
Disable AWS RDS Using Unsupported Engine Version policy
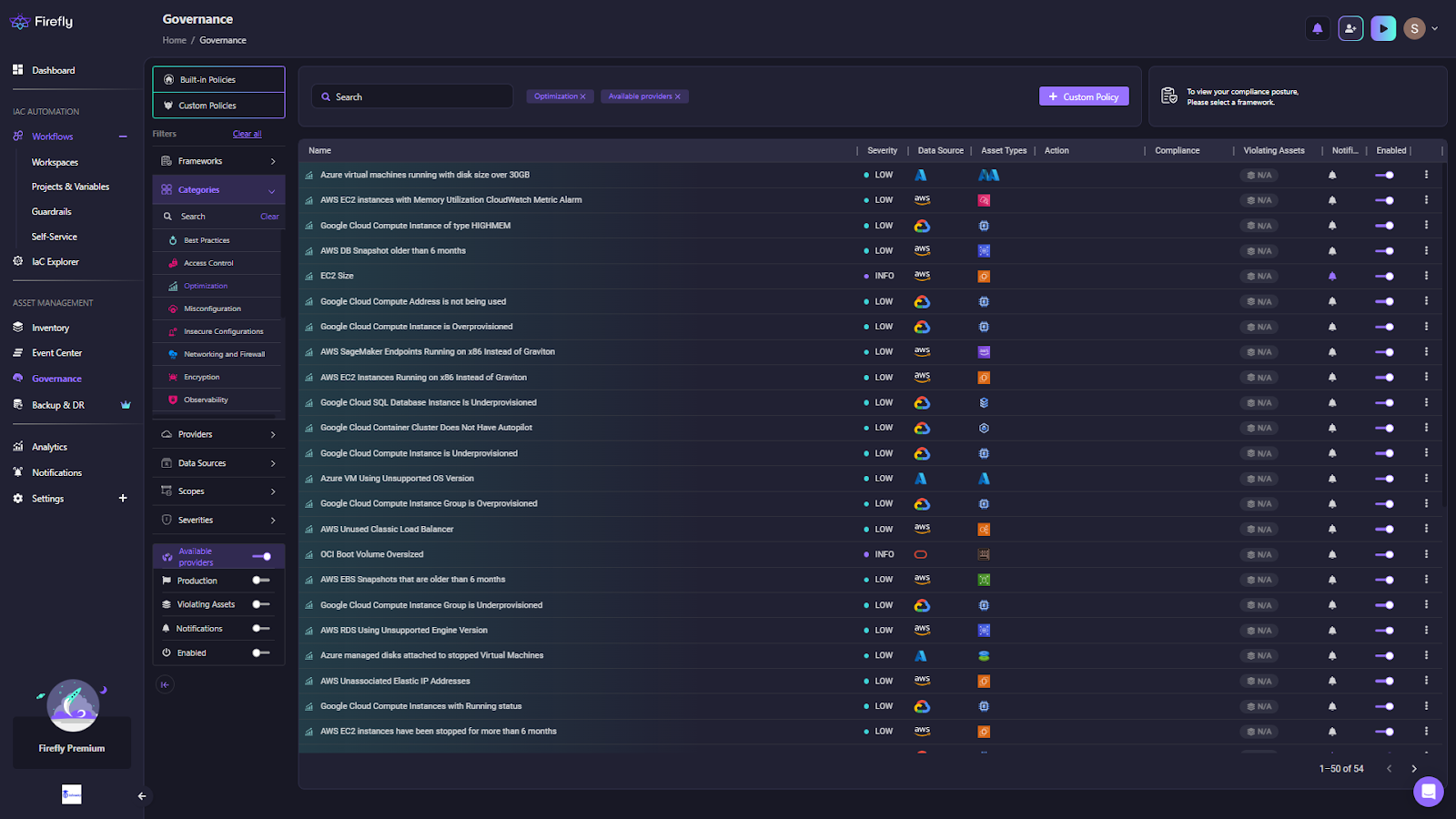click(1384, 630)
